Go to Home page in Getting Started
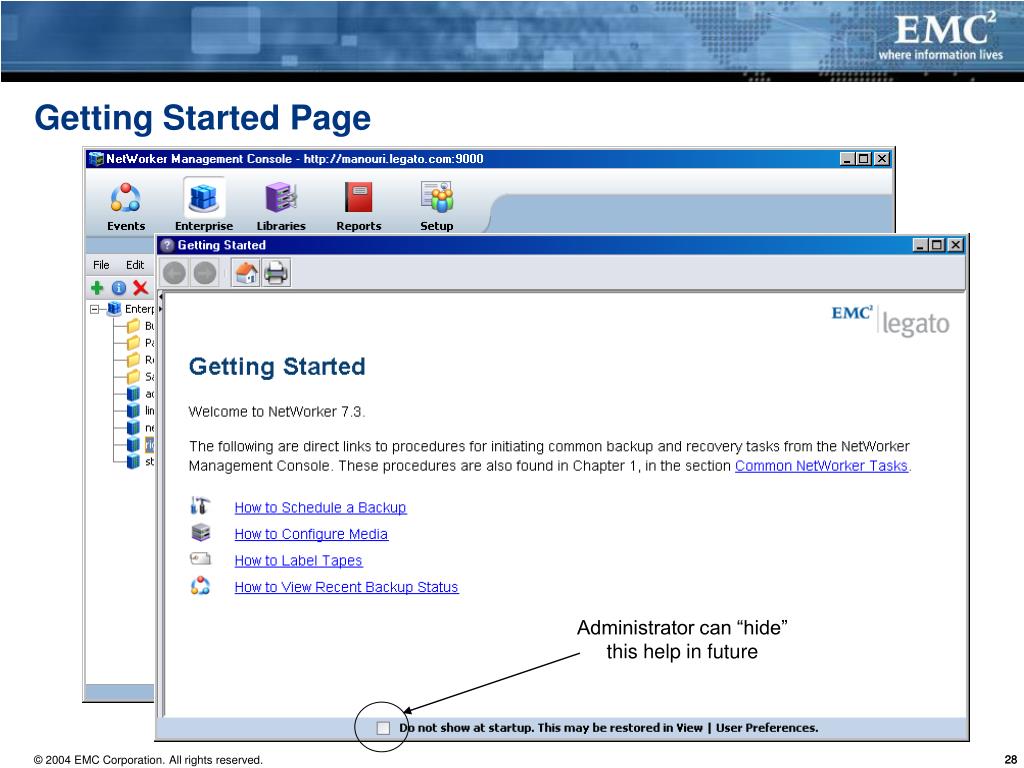 click(246, 272)
